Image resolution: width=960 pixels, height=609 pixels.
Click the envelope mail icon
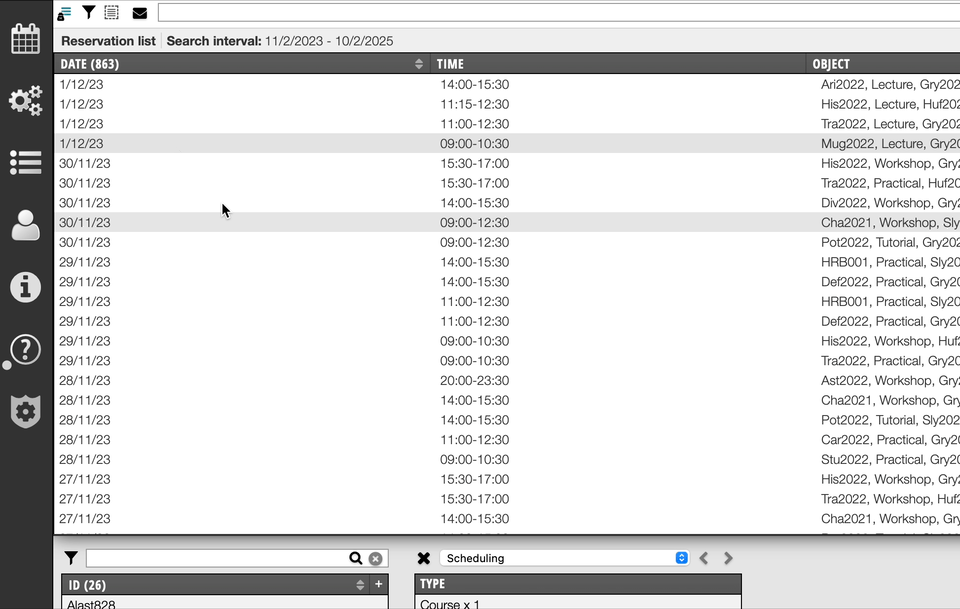click(x=140, y=13)
